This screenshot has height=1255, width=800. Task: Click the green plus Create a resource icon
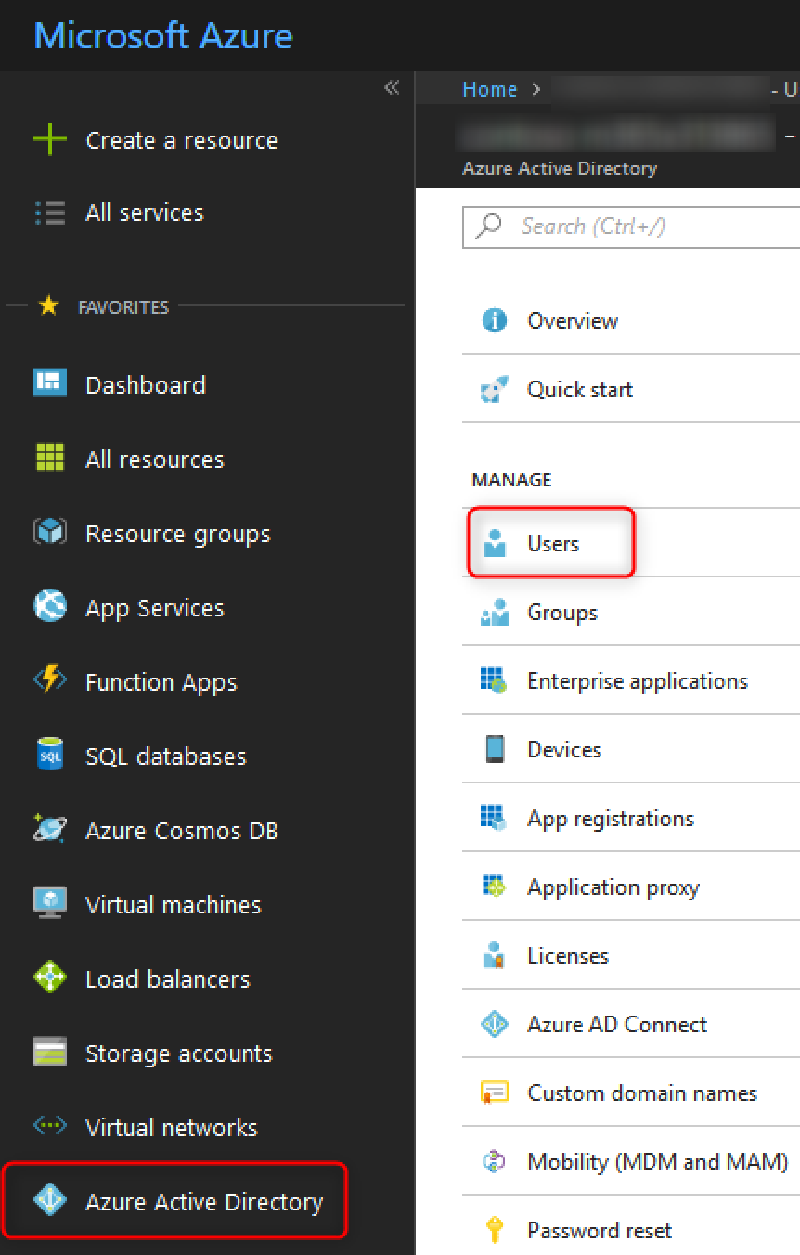(x=50, y=141)
